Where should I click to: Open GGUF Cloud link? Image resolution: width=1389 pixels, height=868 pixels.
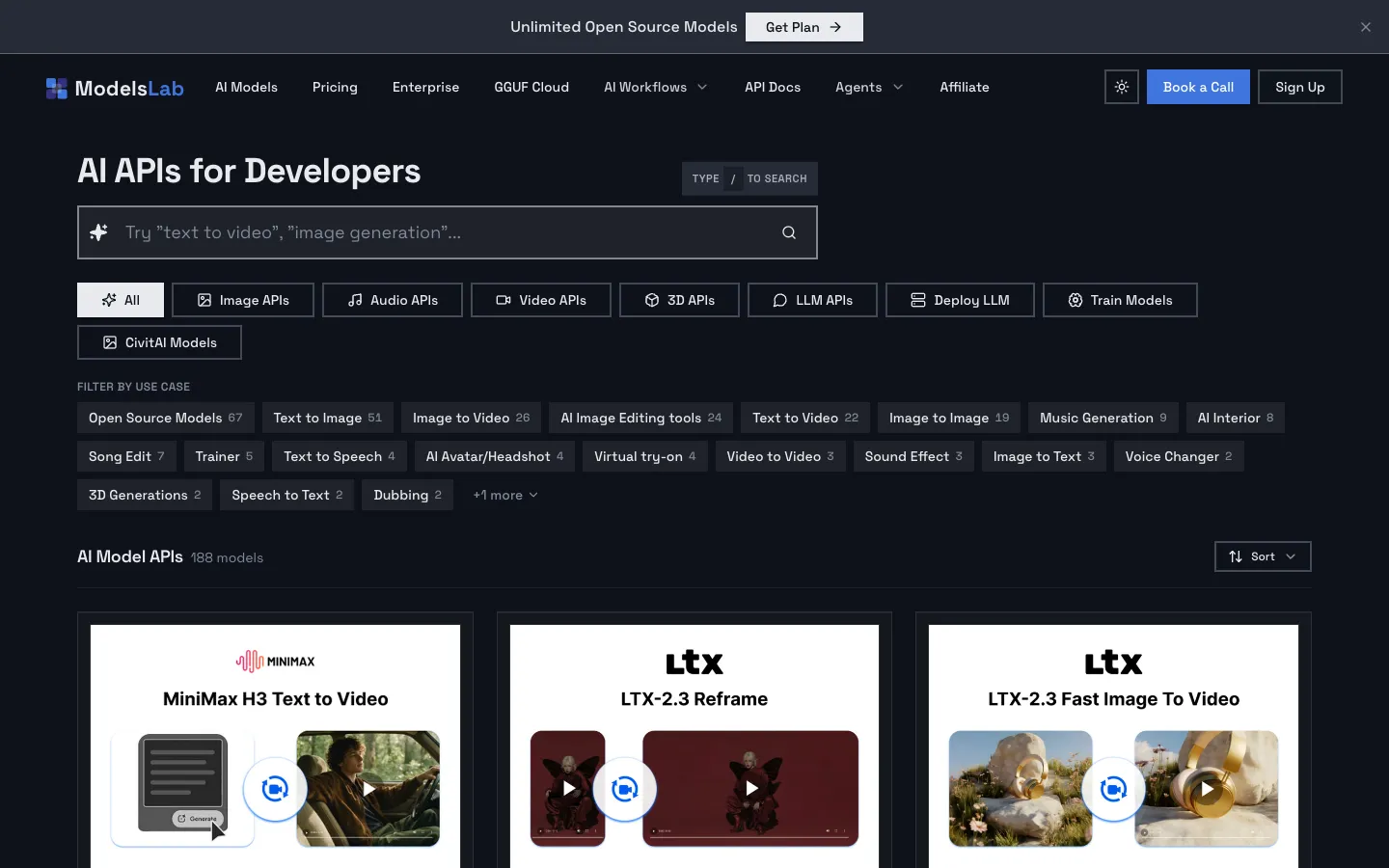[x=531, y=87]
